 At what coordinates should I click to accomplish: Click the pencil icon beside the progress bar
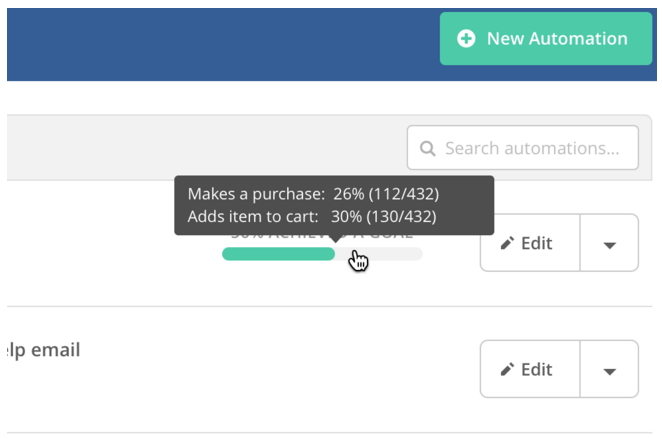click(x=507, y=243)
